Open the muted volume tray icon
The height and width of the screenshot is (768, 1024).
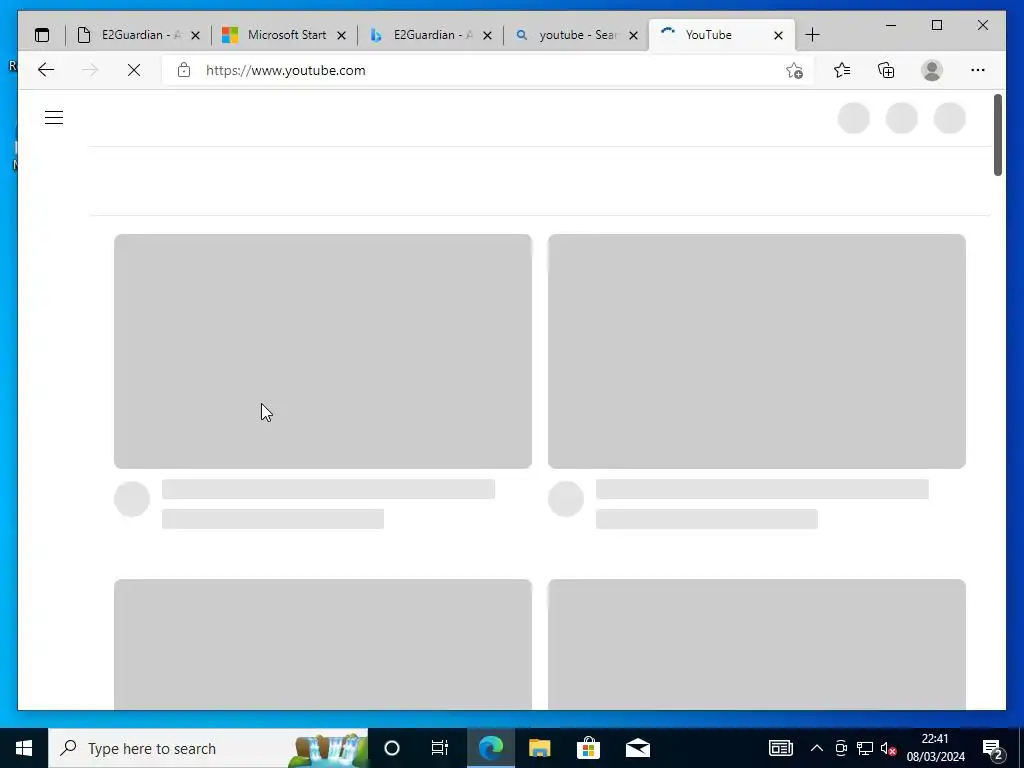coord(888,748)
